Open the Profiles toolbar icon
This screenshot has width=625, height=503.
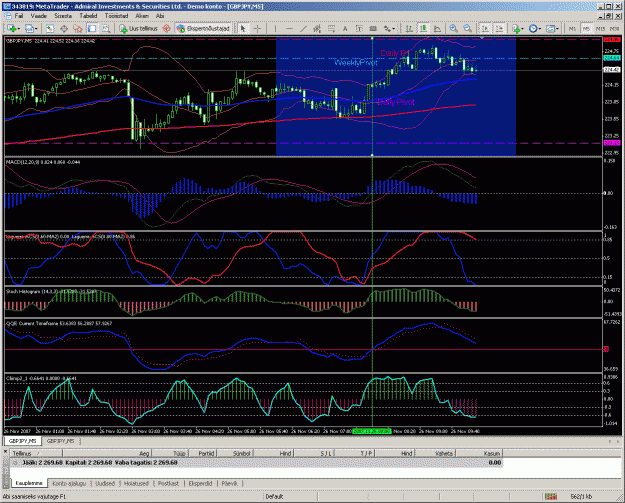(29, 29)
